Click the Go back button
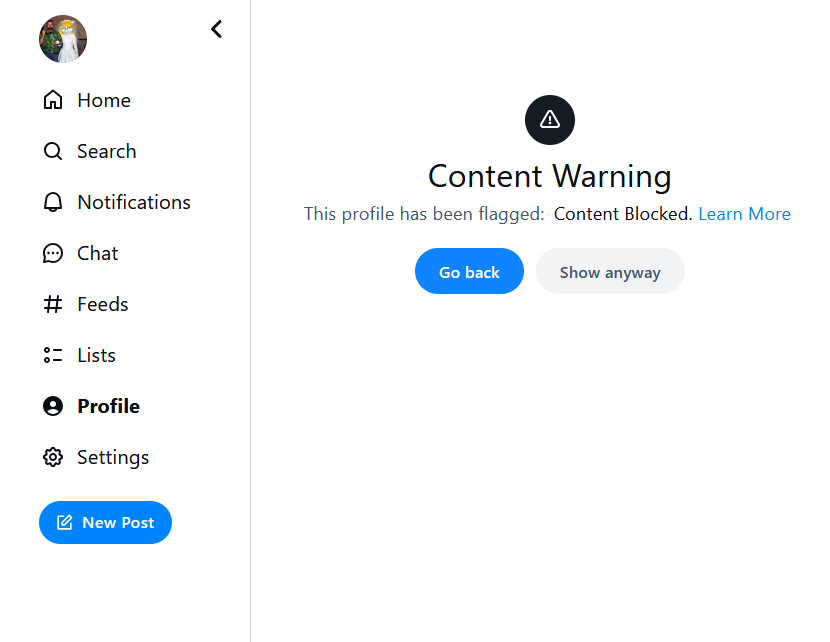Viewport: 830px width, 642px height. click(470, 272)
